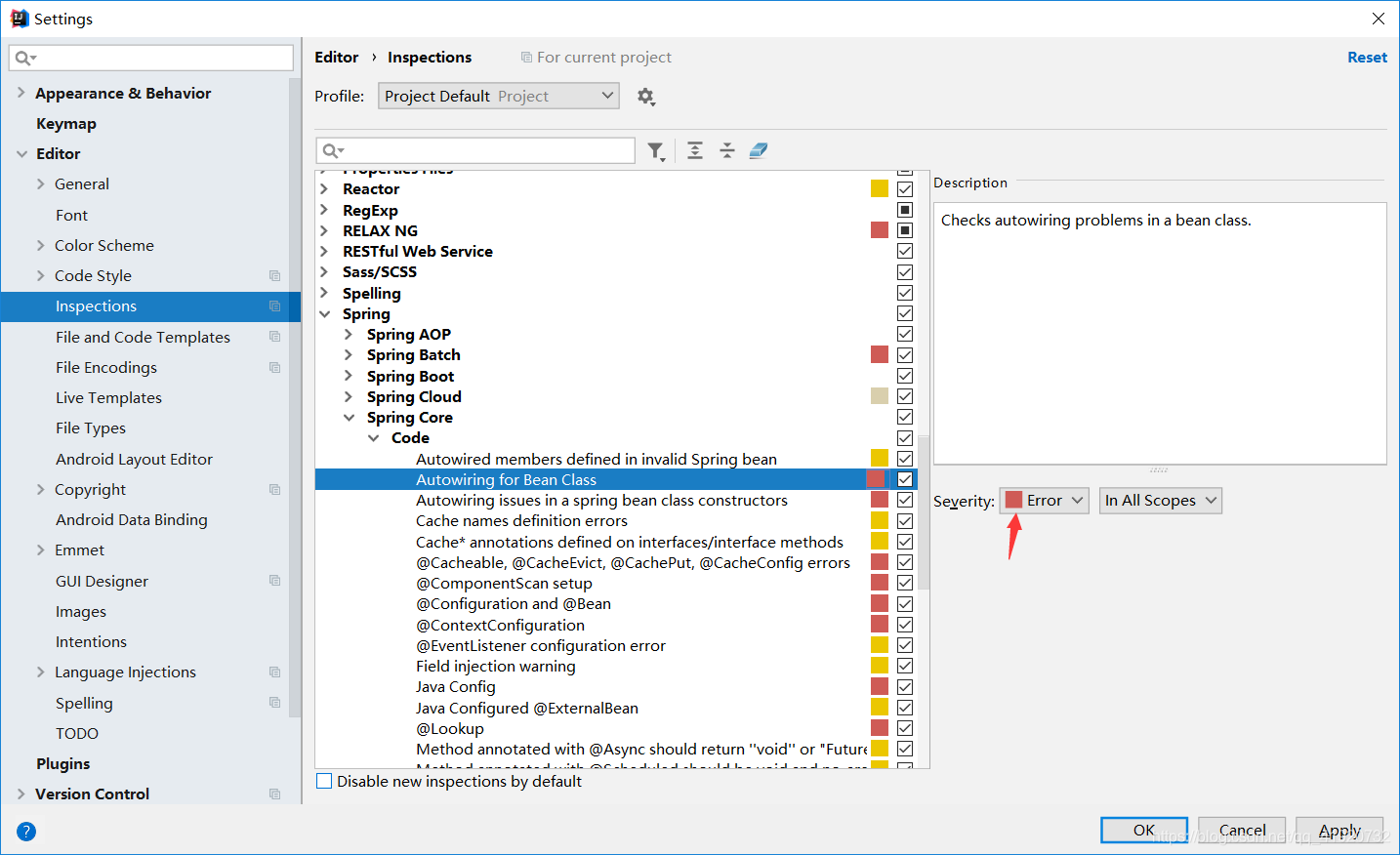Collapse the Spring Core group
The height and width of the screenshot is (855, 1400).
[x=349, y=418]
